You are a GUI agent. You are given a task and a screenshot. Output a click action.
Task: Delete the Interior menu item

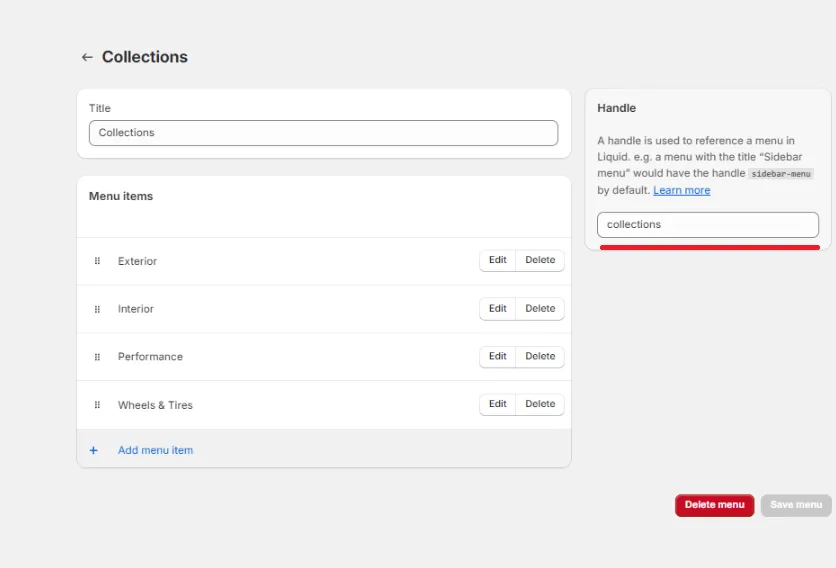click(540, 308)
